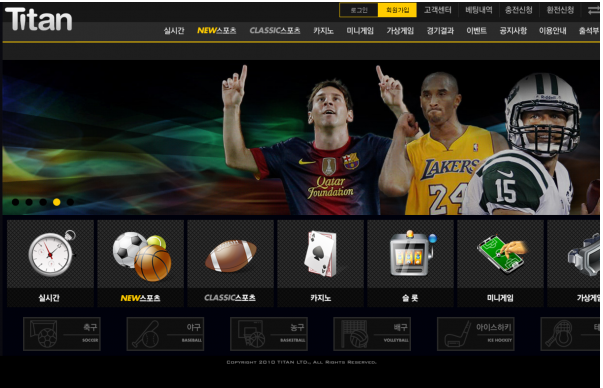Filter by 축구 Soccer icon
This screenshot has width=603, height=388.
point(62,334)
